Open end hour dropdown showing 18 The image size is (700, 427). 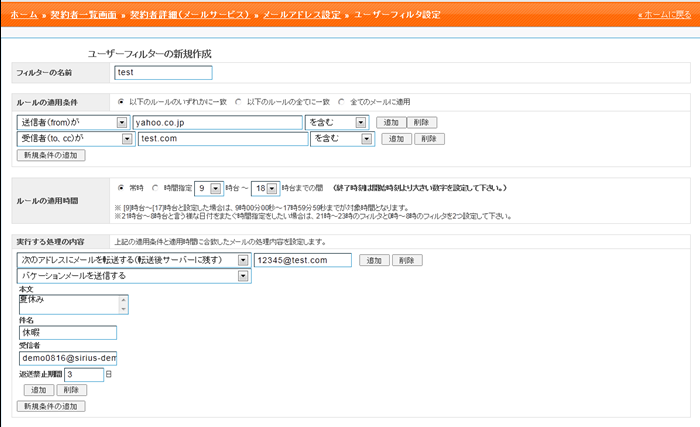[x=272, y=187]
